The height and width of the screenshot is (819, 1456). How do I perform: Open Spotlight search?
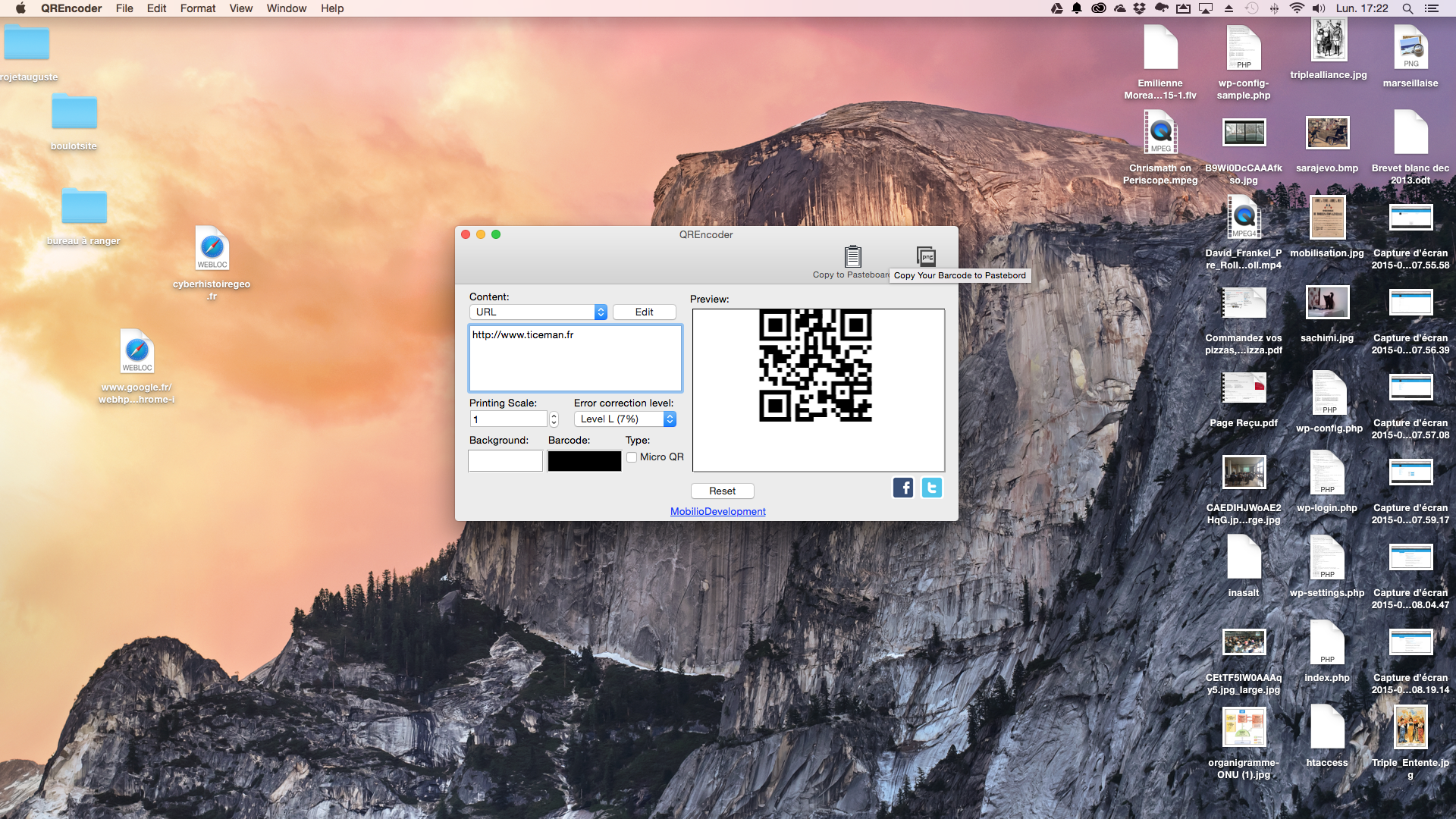(x=1407, y=8)
